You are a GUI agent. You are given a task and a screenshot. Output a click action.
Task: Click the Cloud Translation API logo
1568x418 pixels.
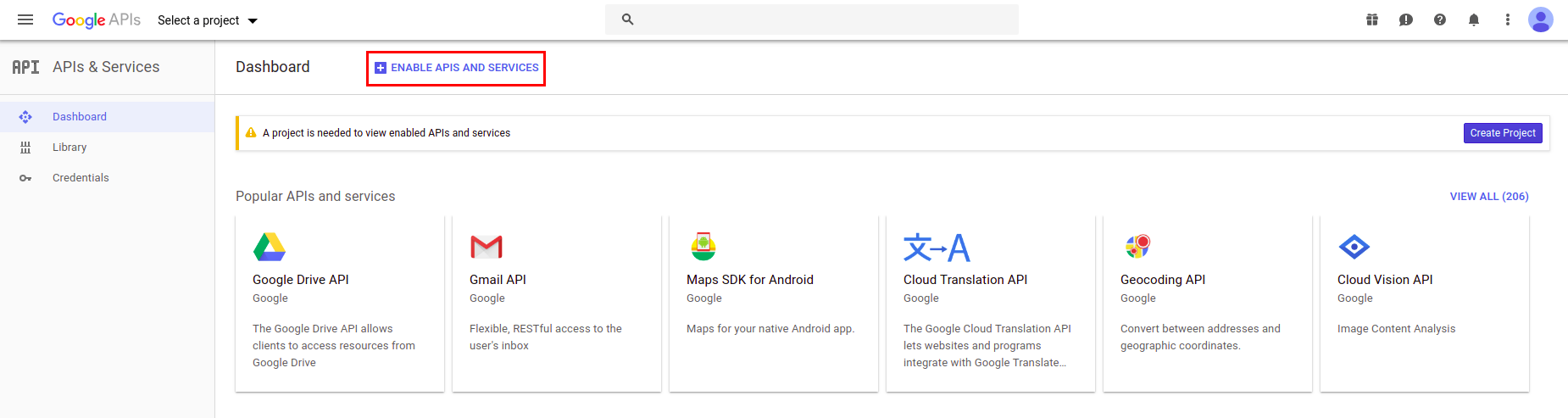point(937,247)
